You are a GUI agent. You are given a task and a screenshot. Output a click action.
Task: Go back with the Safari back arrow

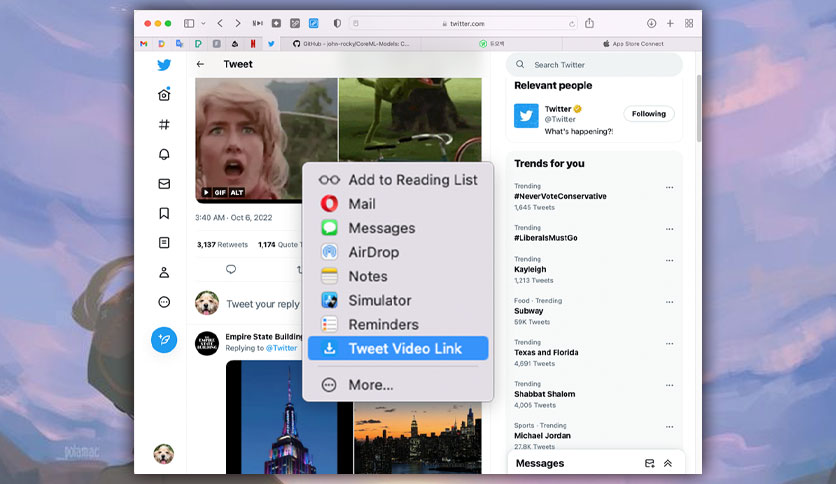(x=220, y=23)
